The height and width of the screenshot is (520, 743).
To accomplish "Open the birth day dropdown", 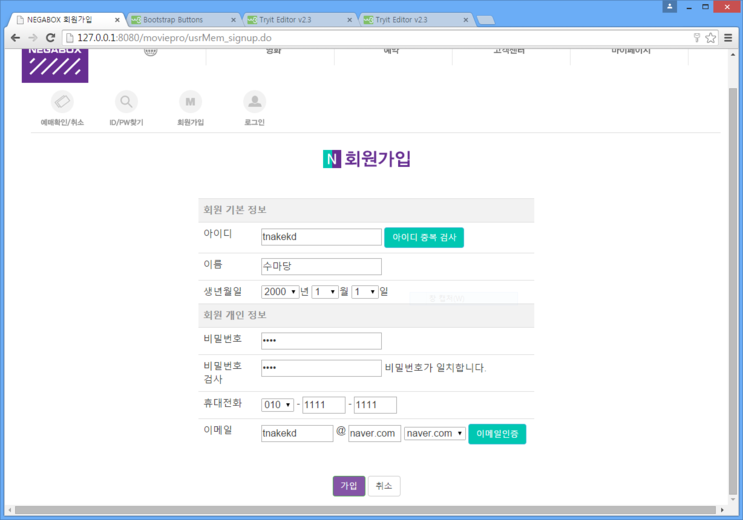I will (364, 292).
